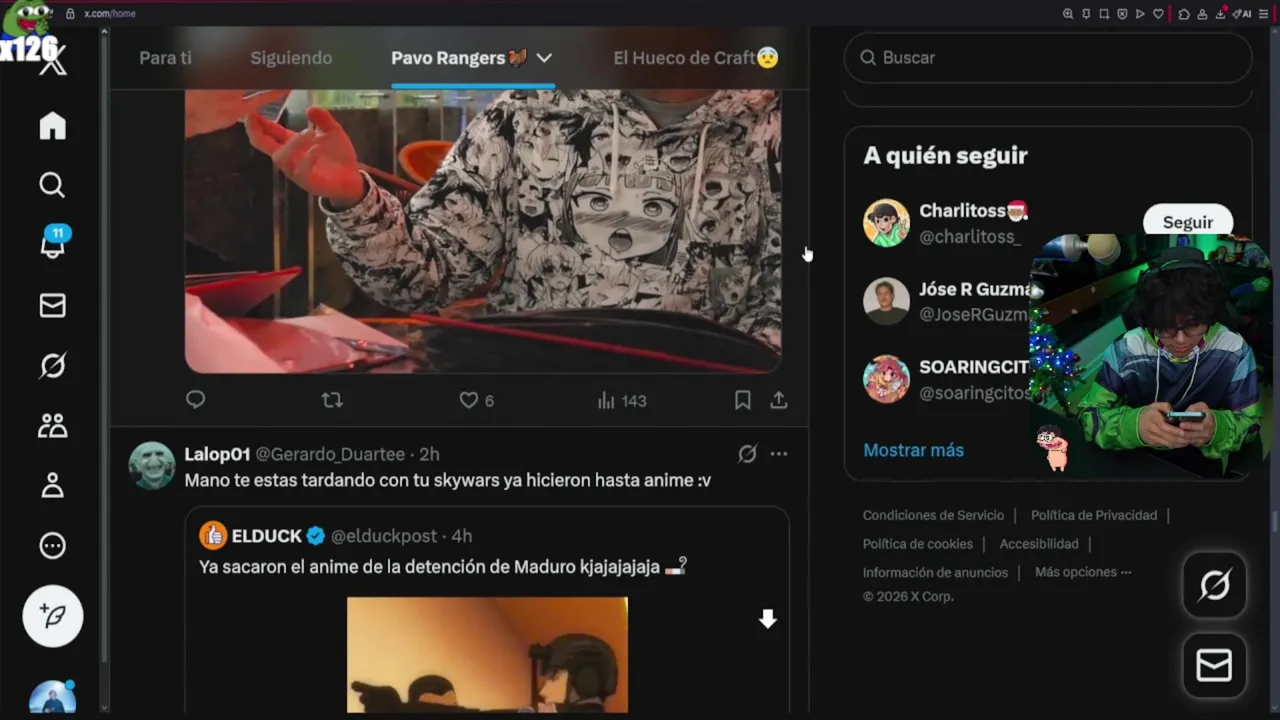Viewport: 1280px width, 720px height.
Task: Open ELDUCK quoted post media thumbnail
Action: 487,655
